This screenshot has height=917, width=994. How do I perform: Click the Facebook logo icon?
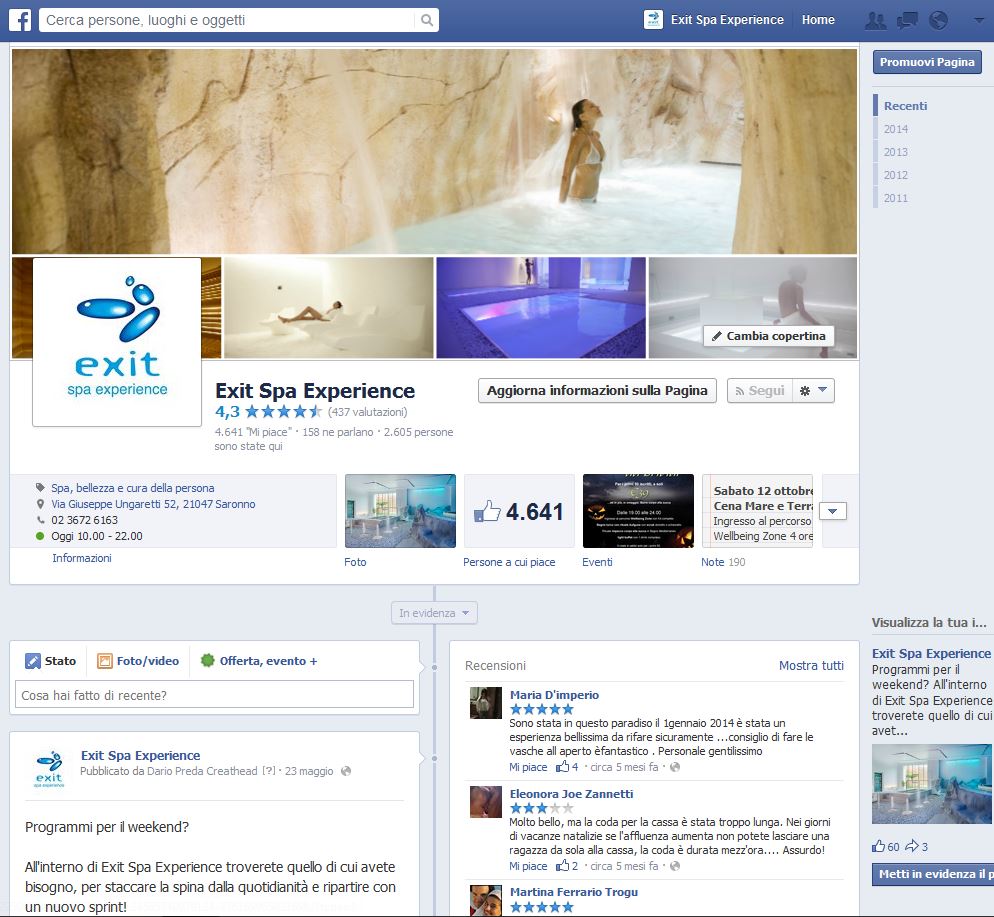coord(19,19)
